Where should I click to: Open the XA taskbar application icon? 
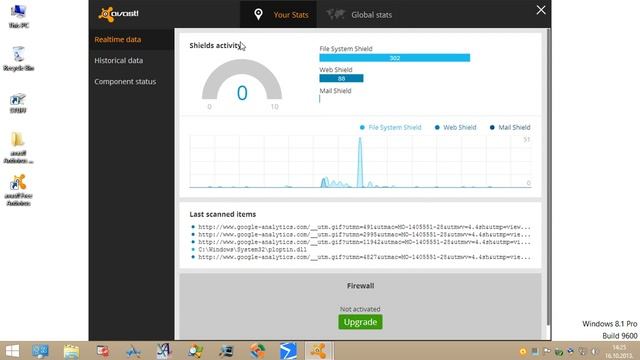click(164, 351)
